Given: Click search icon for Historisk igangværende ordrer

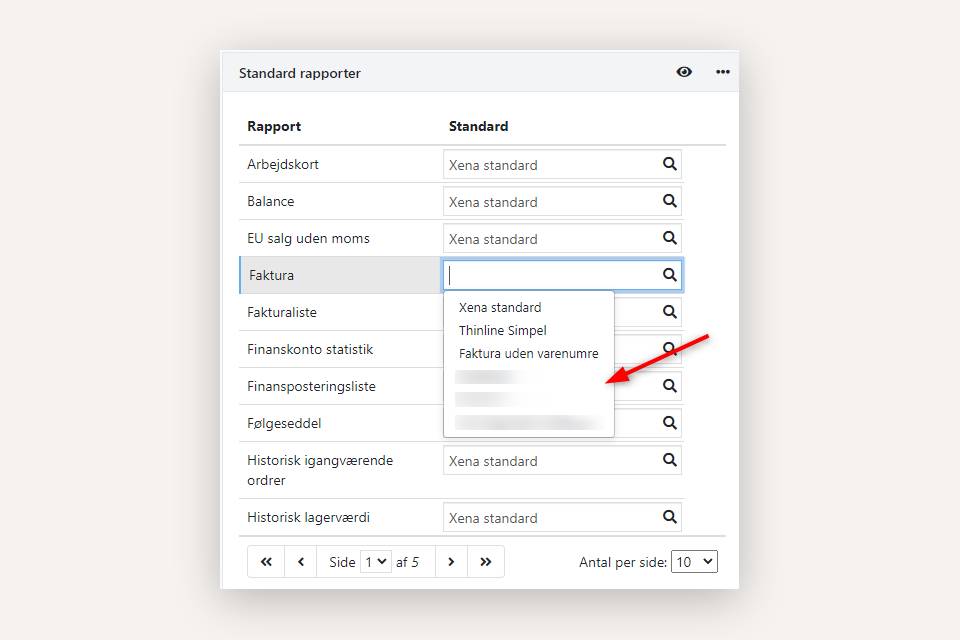Looking at the screenshot, I should click(x=670, y=460).
